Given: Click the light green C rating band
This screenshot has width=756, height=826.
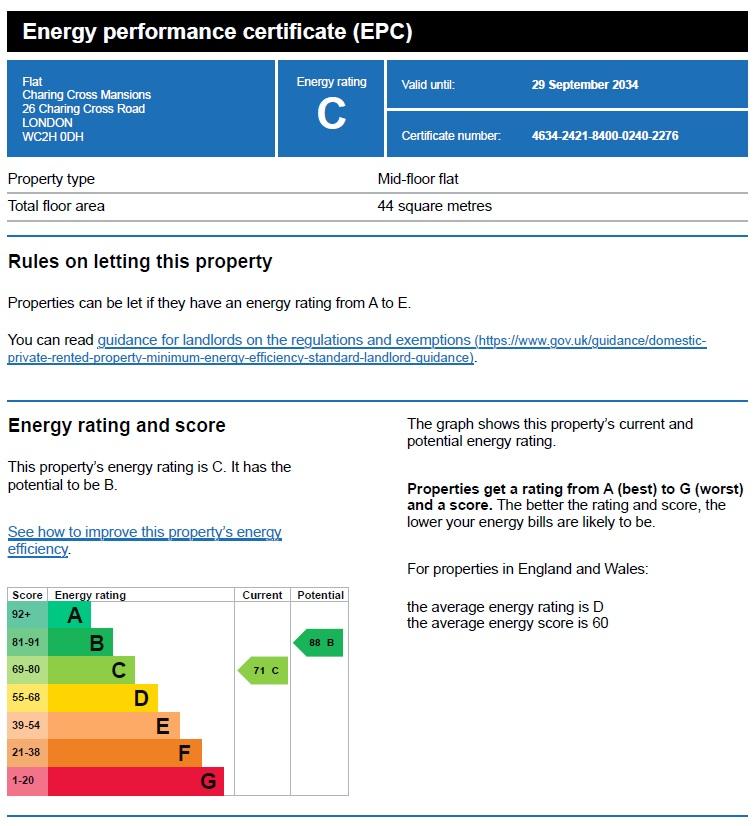Looking at the screenshot, I should 91,670.
